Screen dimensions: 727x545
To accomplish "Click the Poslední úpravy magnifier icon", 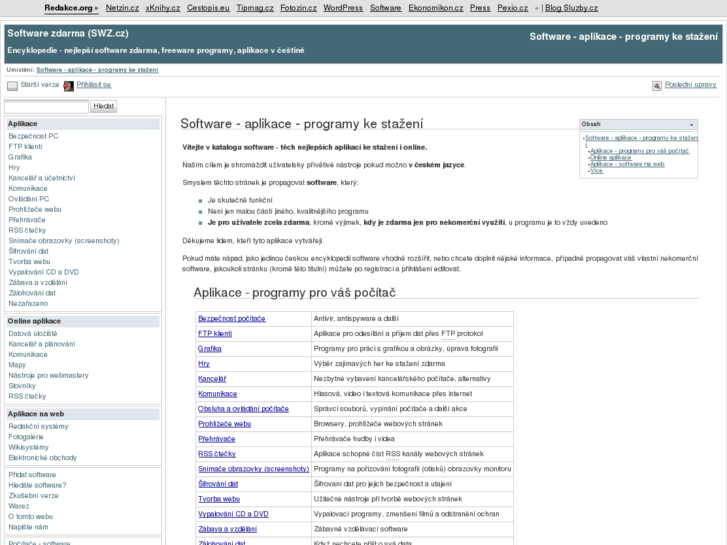I will (x=657, y=86).
